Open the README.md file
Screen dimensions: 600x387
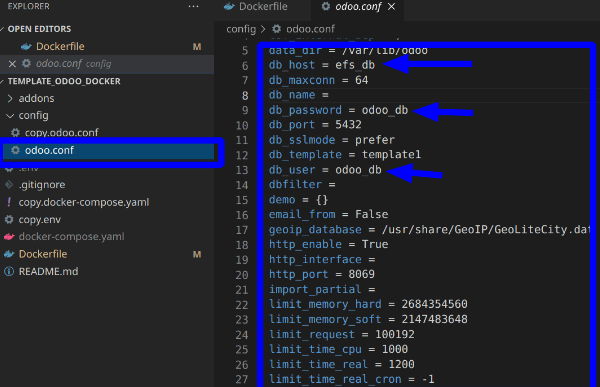(x=49, y=271)
